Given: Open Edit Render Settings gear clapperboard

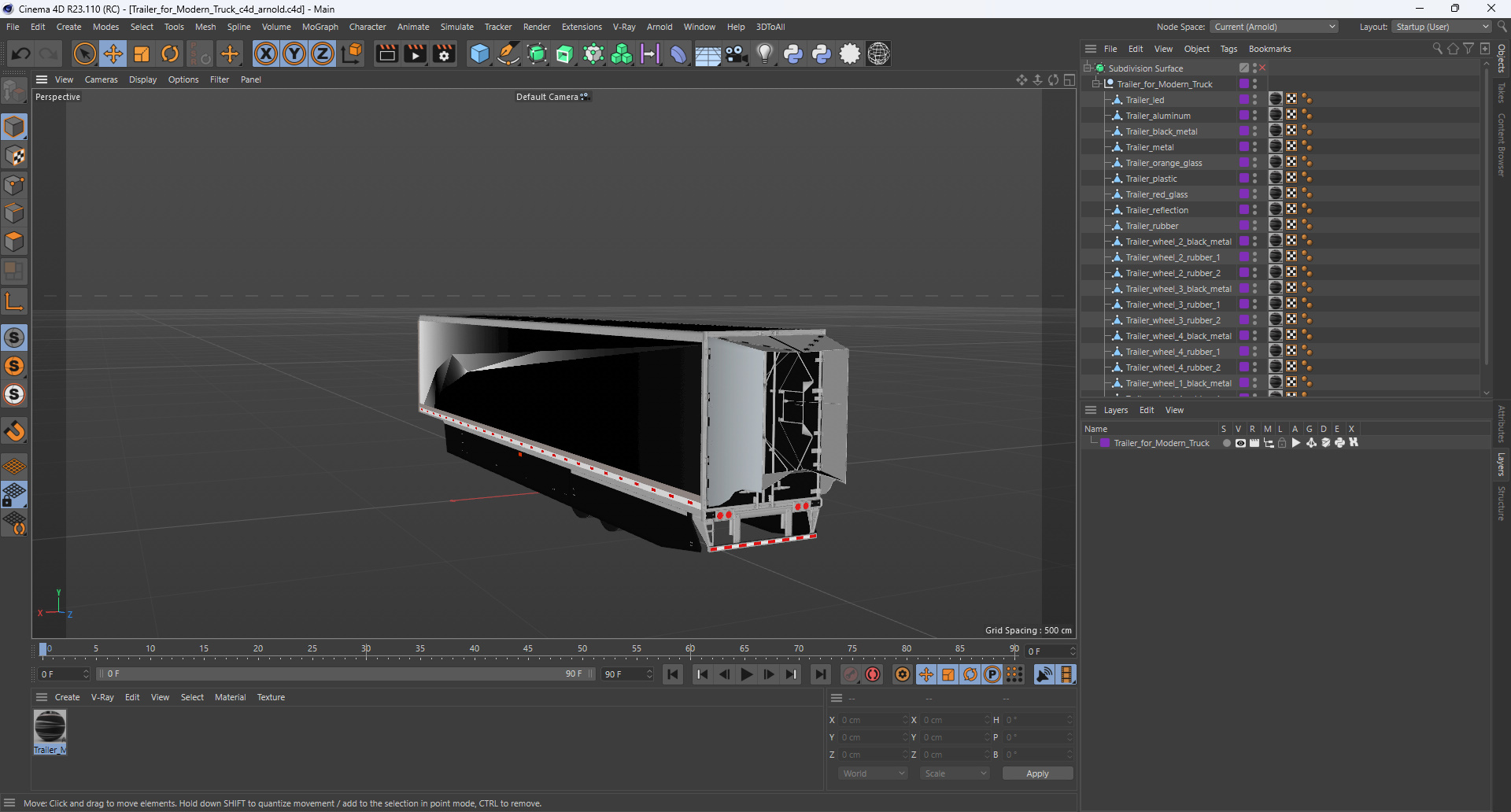Looking at the screenshot, I should [x=444, y=54].
